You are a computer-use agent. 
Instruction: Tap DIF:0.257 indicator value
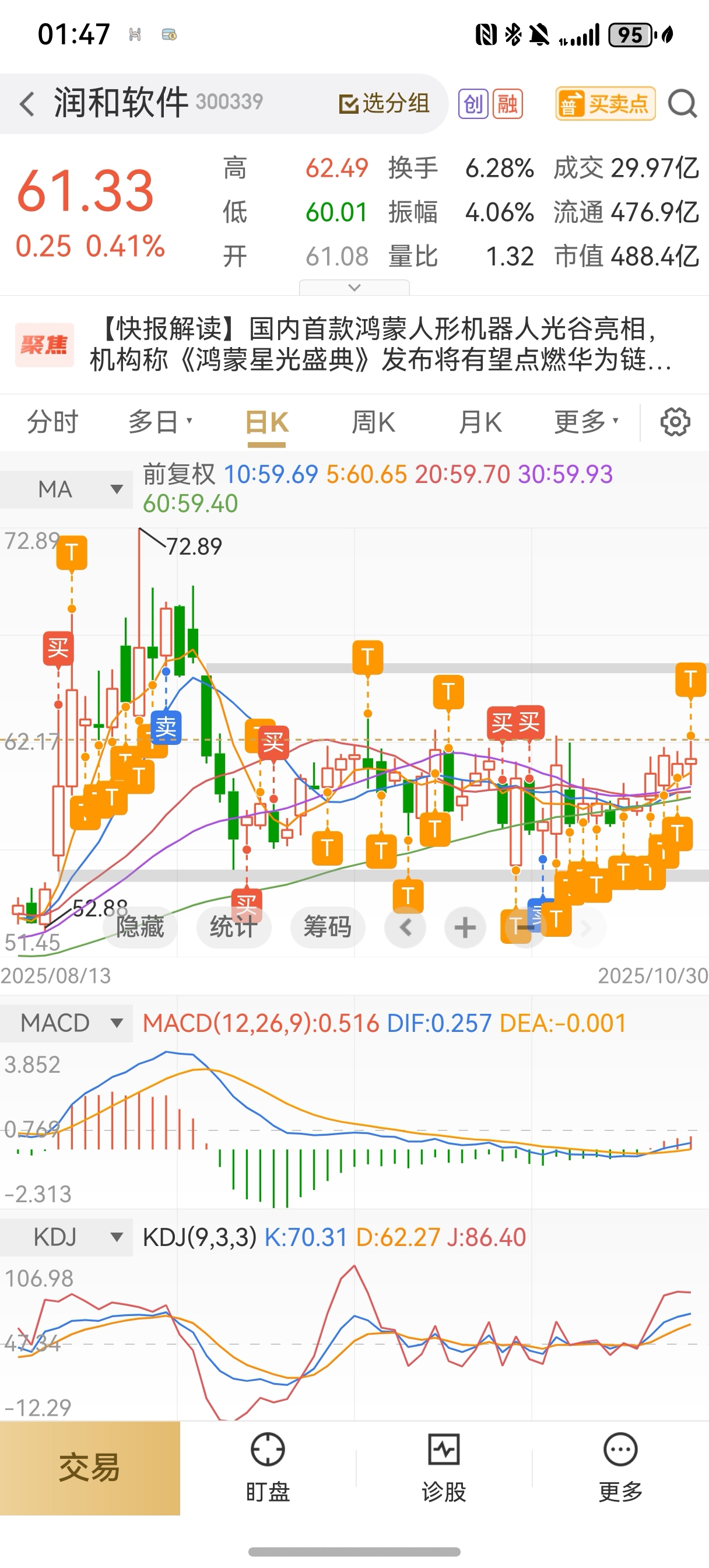(439, 1023)
